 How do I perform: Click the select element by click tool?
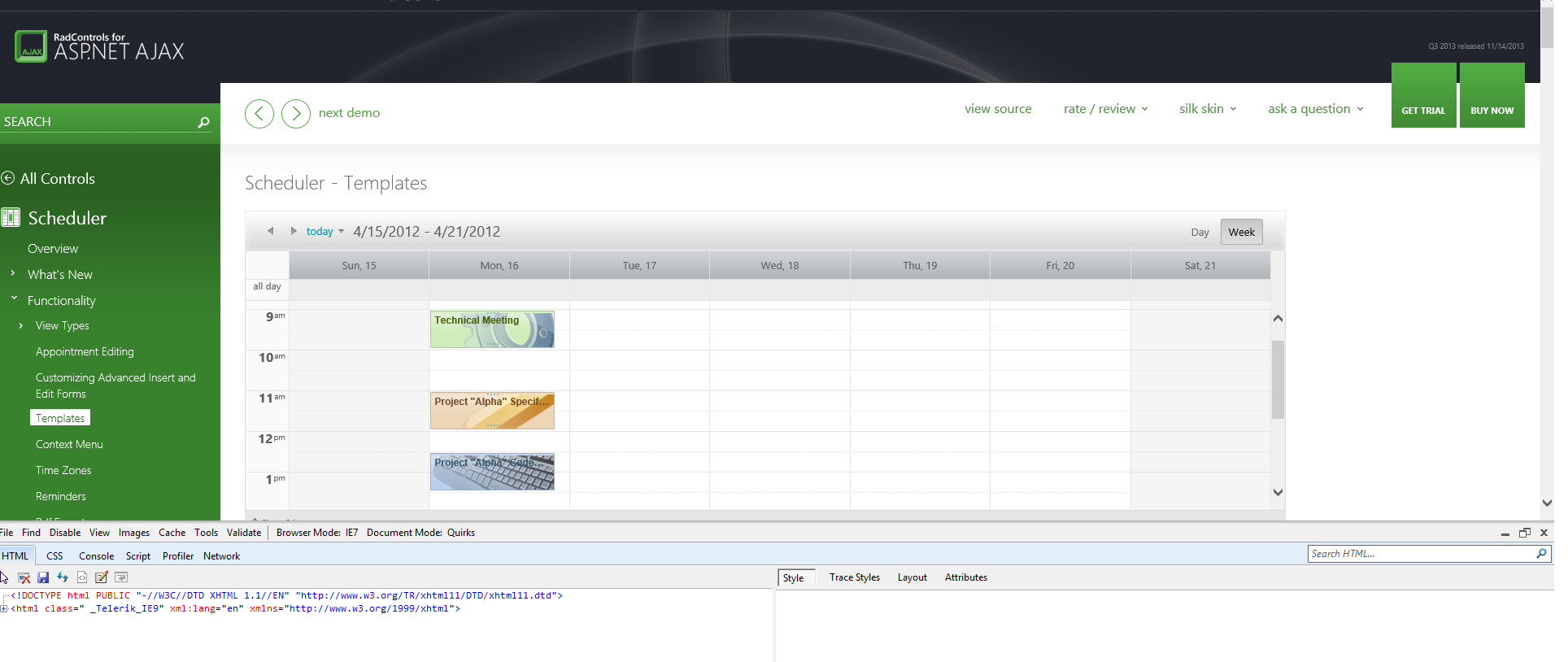[4, 577]
